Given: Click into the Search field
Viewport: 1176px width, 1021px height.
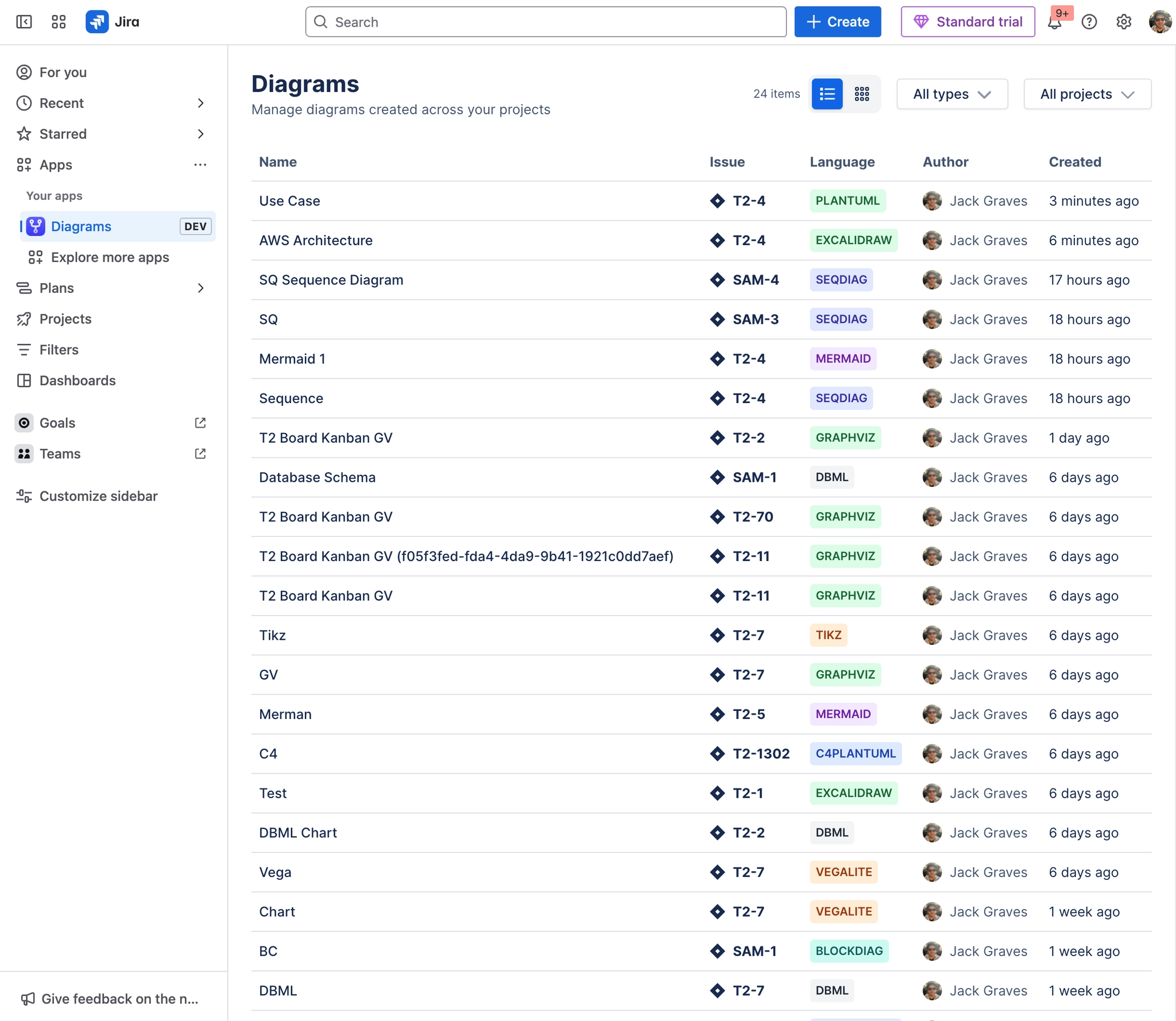Looking at the screenshot, I should 546,22.
